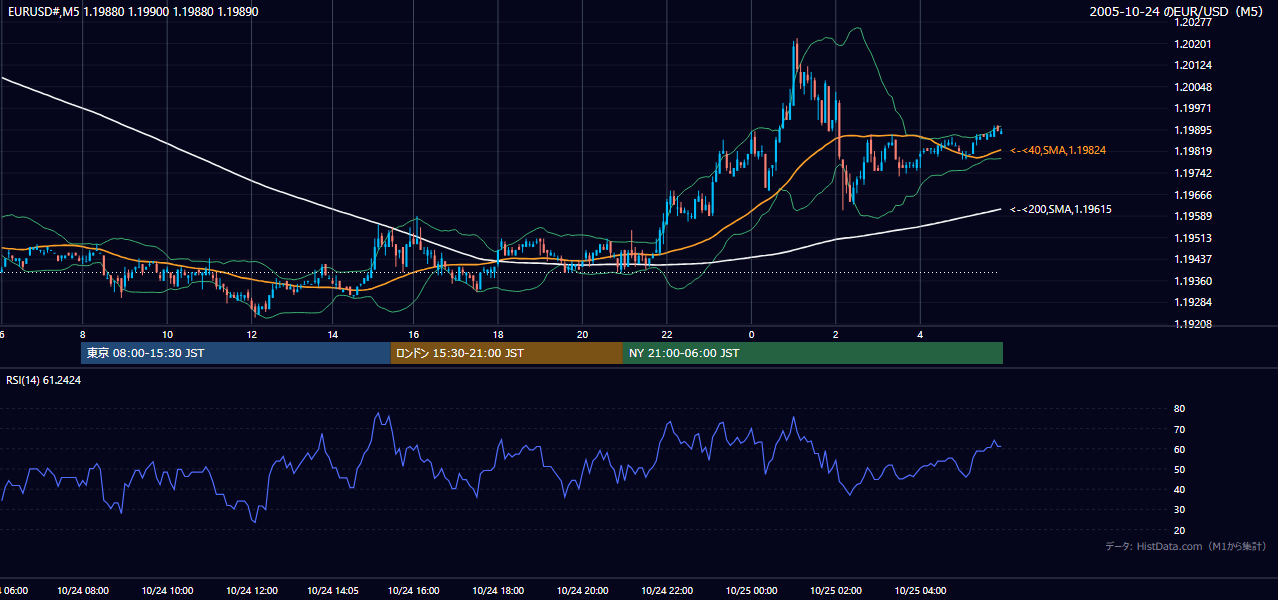Image resolution: width=1278 pixels, height=600 pixels.
Task: Click hour tick 2 under the price chart
Action: click(836, 334)
